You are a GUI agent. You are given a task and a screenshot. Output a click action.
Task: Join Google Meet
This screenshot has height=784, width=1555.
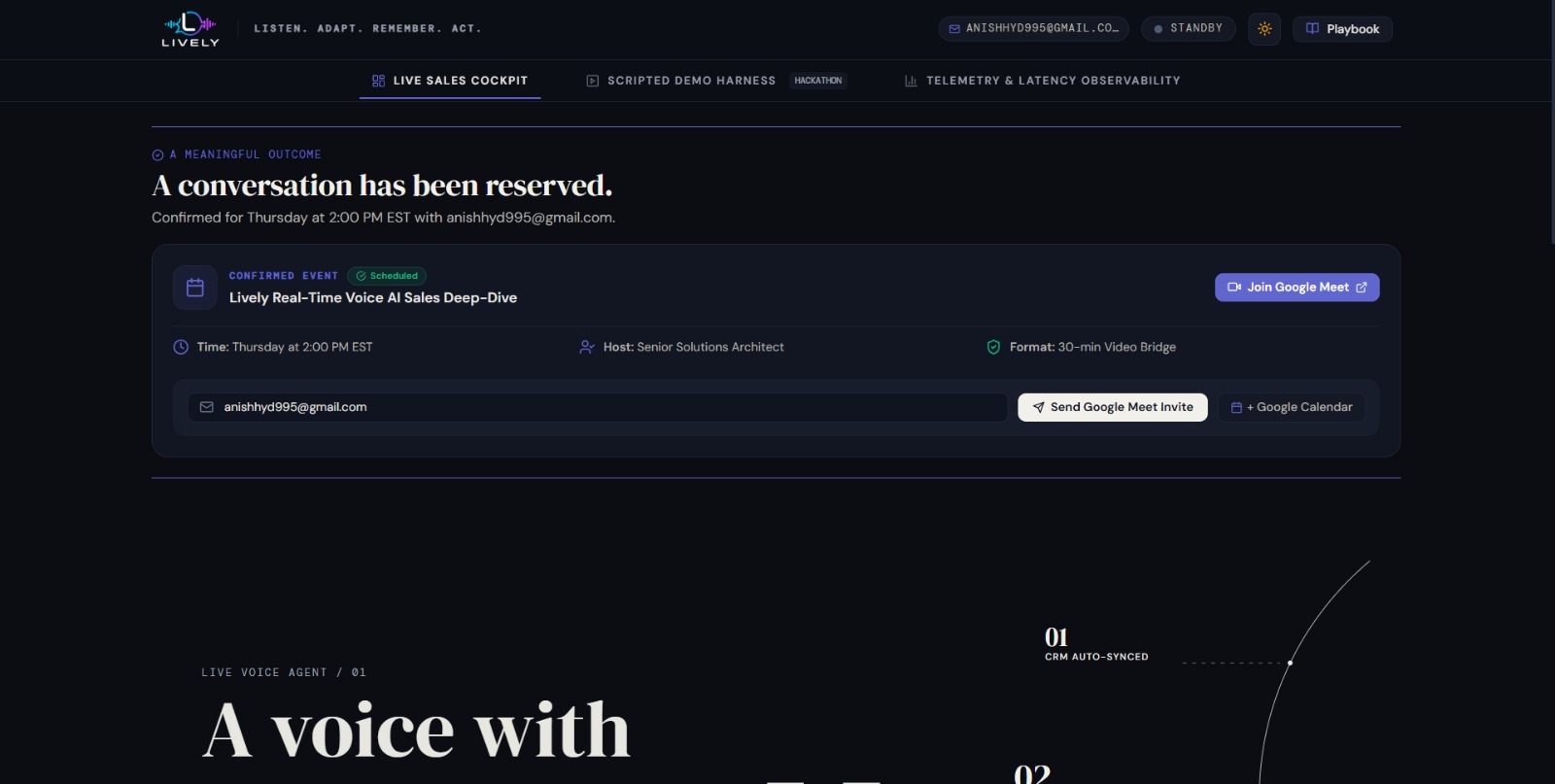point(1296,288)
